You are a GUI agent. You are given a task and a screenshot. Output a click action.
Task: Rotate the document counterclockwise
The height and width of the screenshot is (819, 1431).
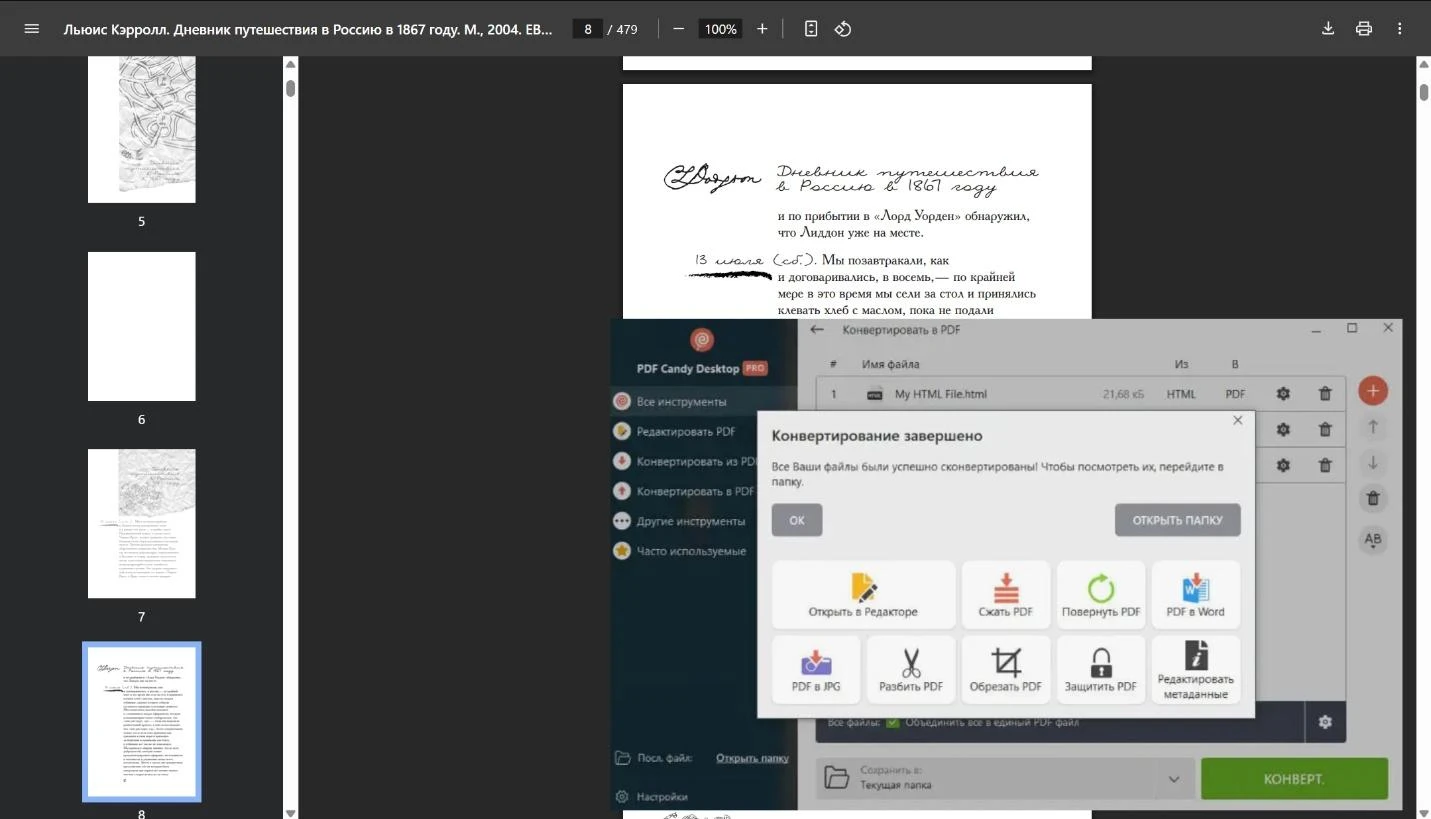tap(843, 29)
